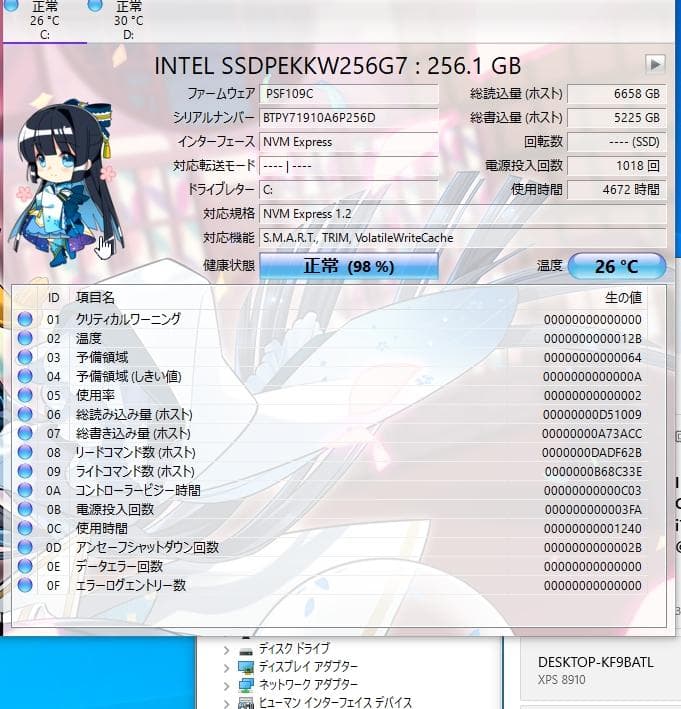Click status icon of 0D アンセーフシャットダウン回数
The image size is (681, 709).
point(25,547)
